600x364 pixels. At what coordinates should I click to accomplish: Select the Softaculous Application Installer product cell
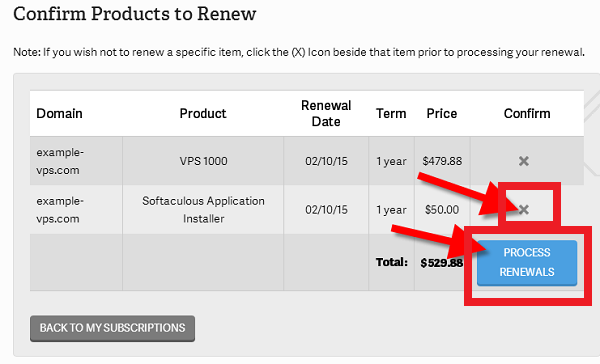[x=203, y=210]
